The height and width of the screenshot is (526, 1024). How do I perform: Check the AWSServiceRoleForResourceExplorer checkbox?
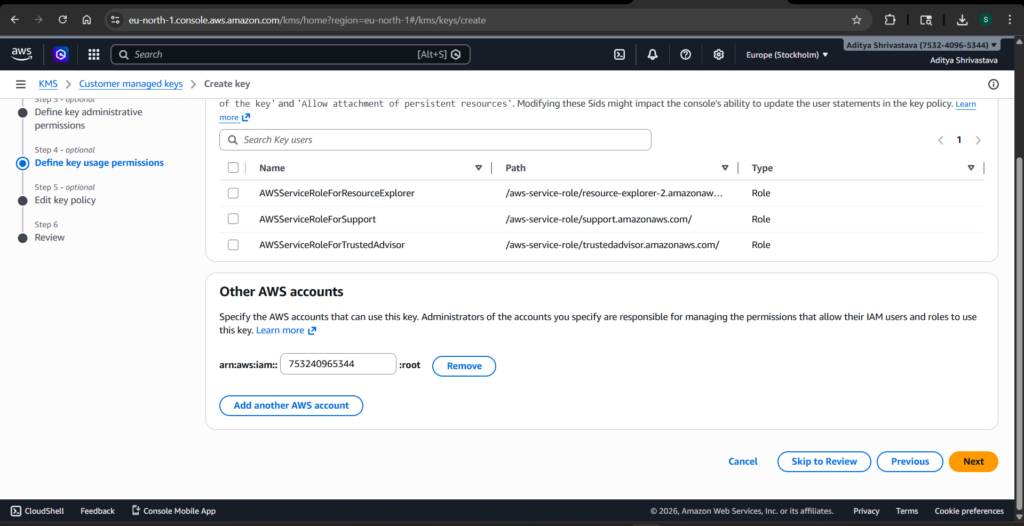coord(233,193)
